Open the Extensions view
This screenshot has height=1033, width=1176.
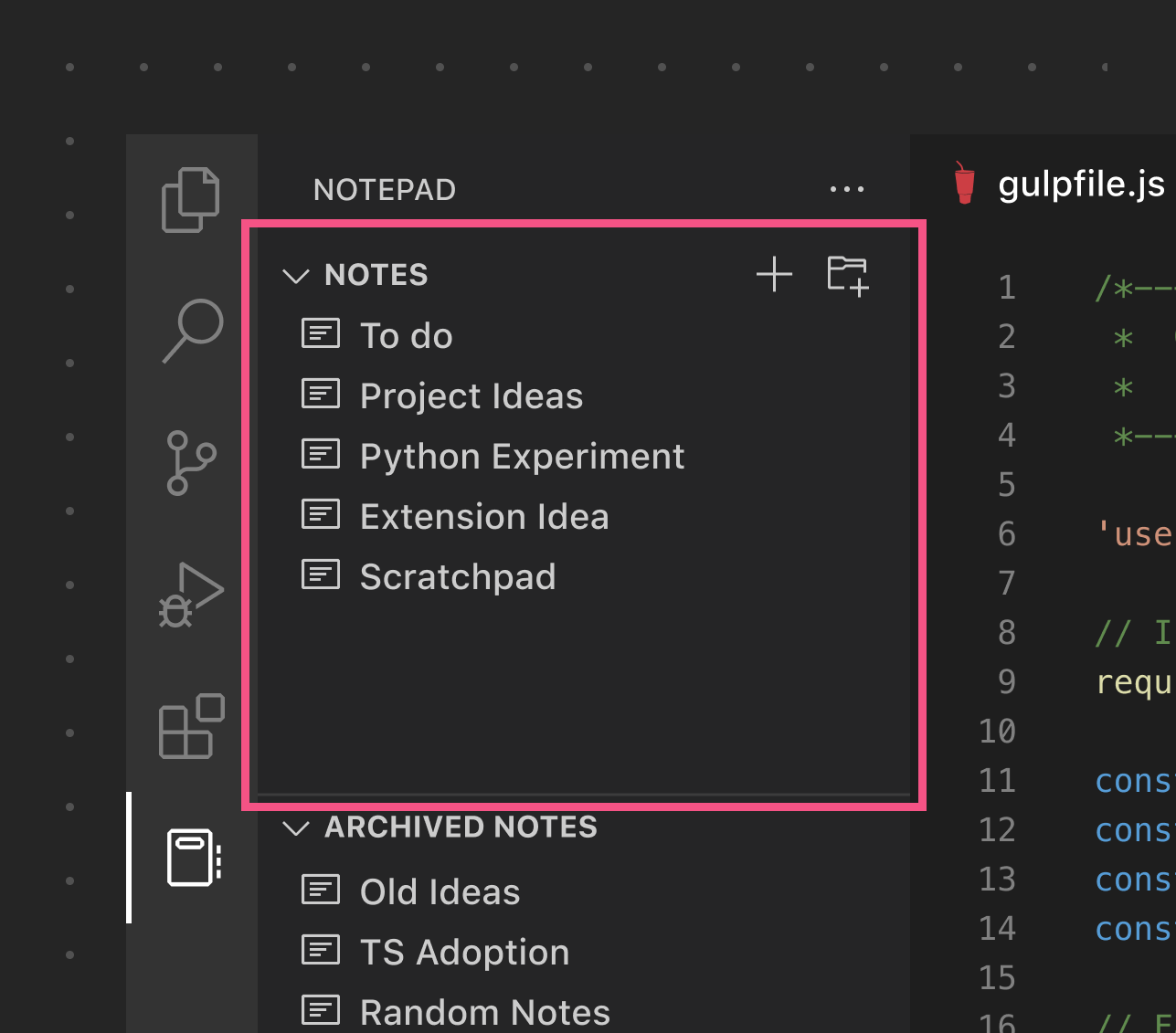pyautogui.click(x=191, y=726)
